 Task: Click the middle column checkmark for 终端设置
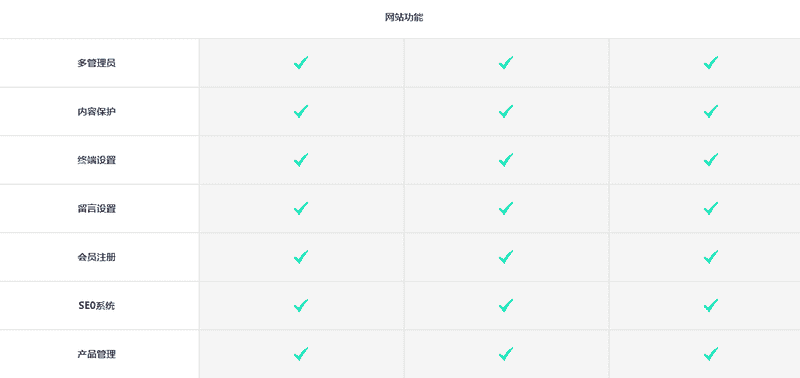click(x=506, y=160)
